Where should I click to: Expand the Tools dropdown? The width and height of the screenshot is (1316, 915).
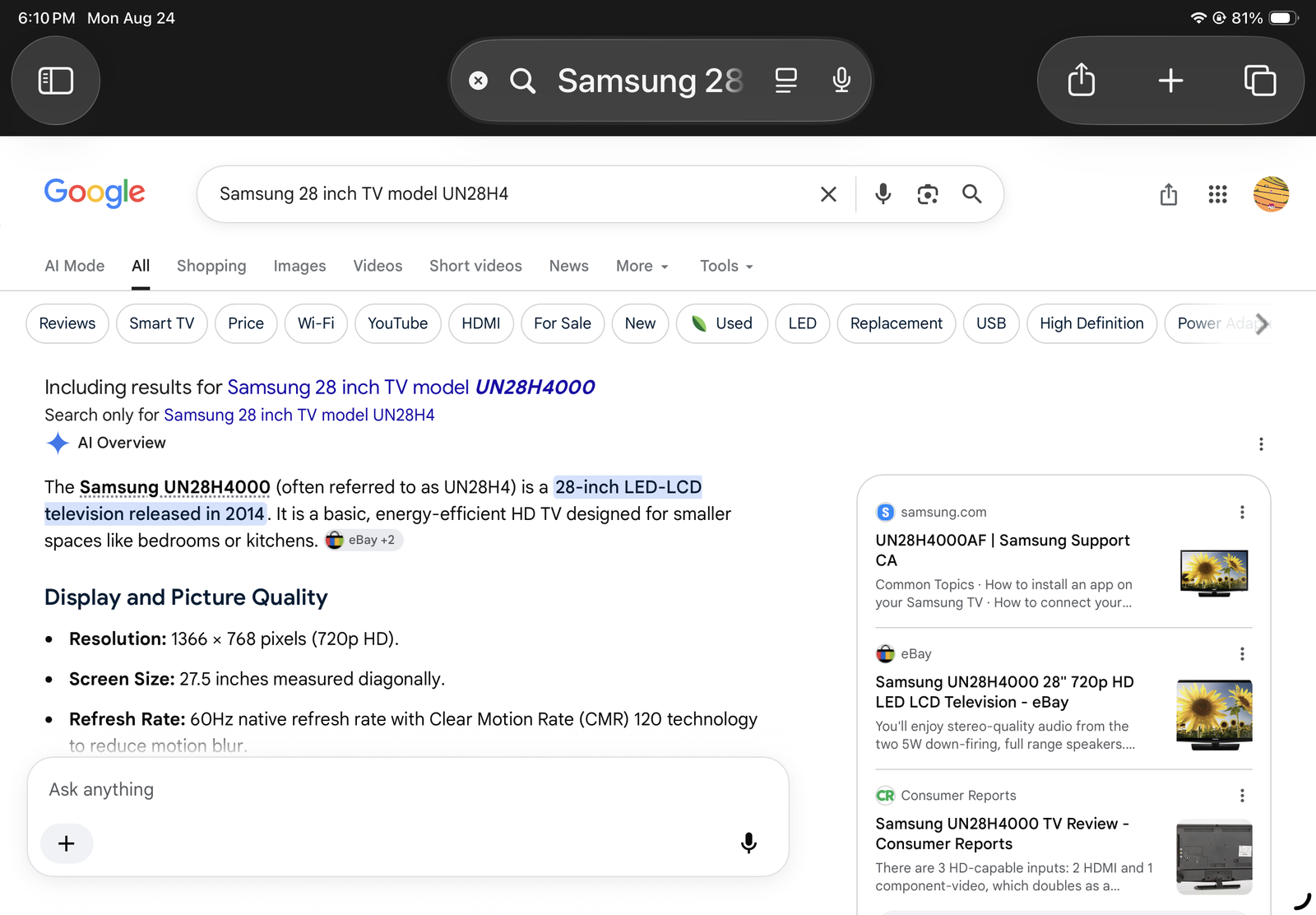[x=726, y=266]
